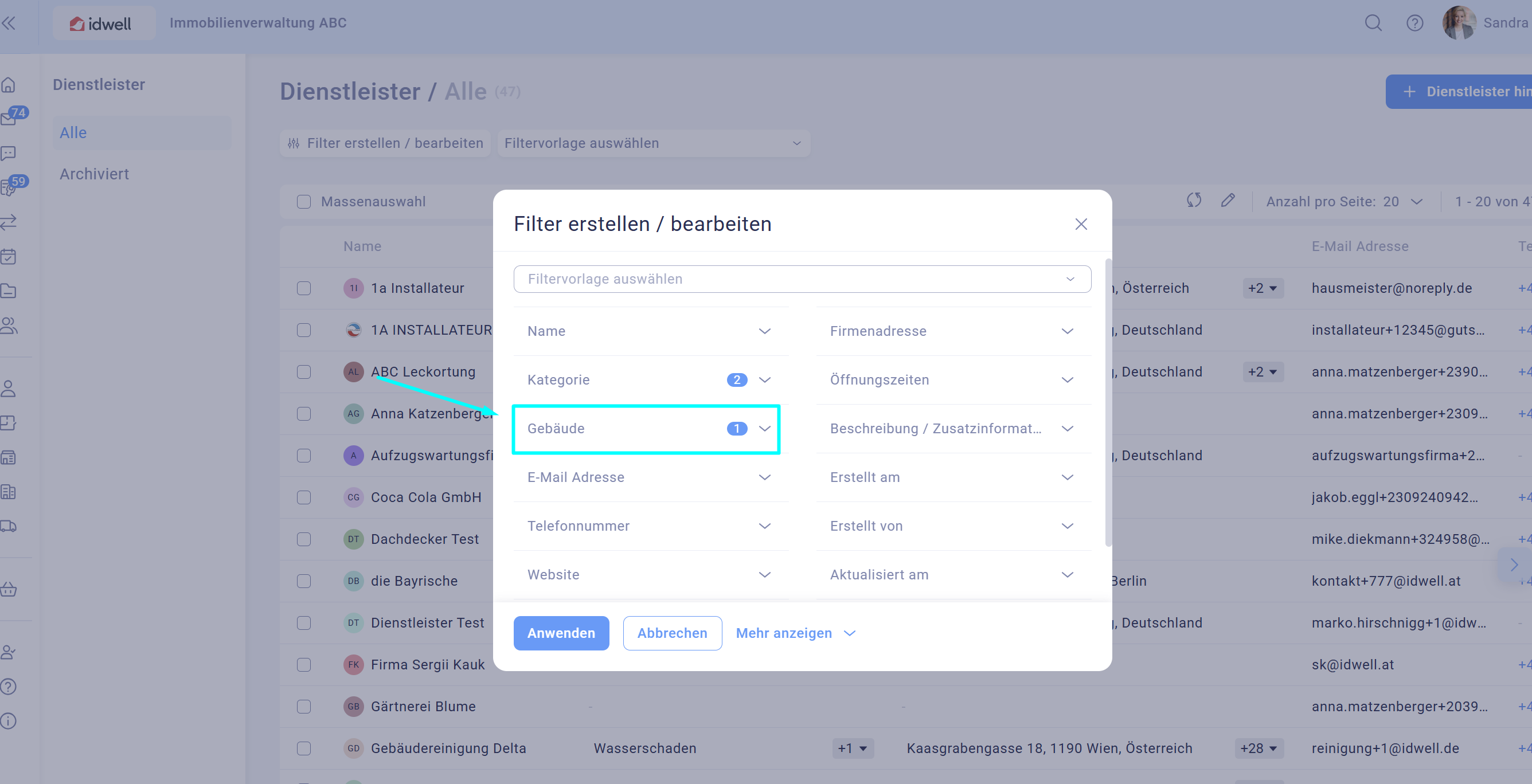Close the filter dialog with X
Viewport: 1532px width, 784px height.
[x=1081, y=224]
